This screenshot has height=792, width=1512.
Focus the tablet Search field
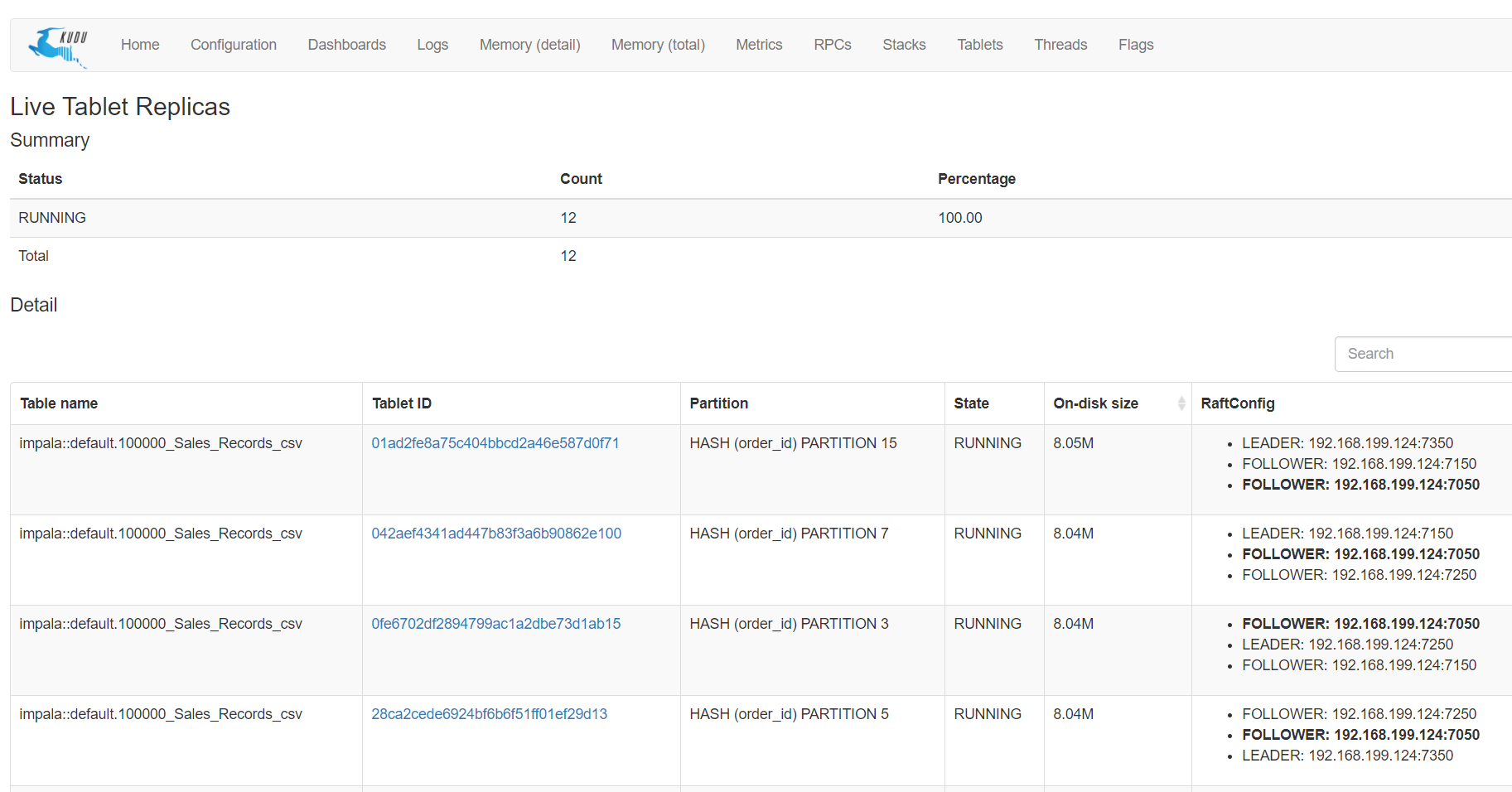pos(1421,354)
